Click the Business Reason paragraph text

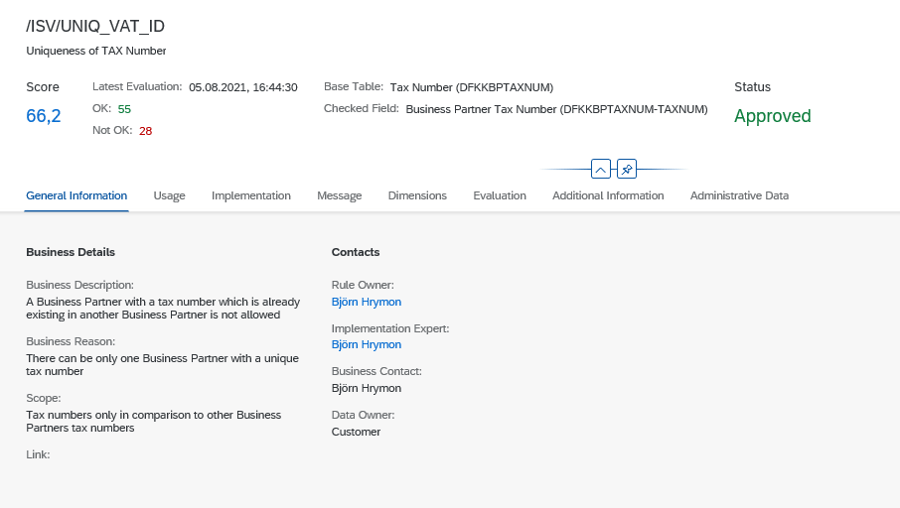point(162,364)
